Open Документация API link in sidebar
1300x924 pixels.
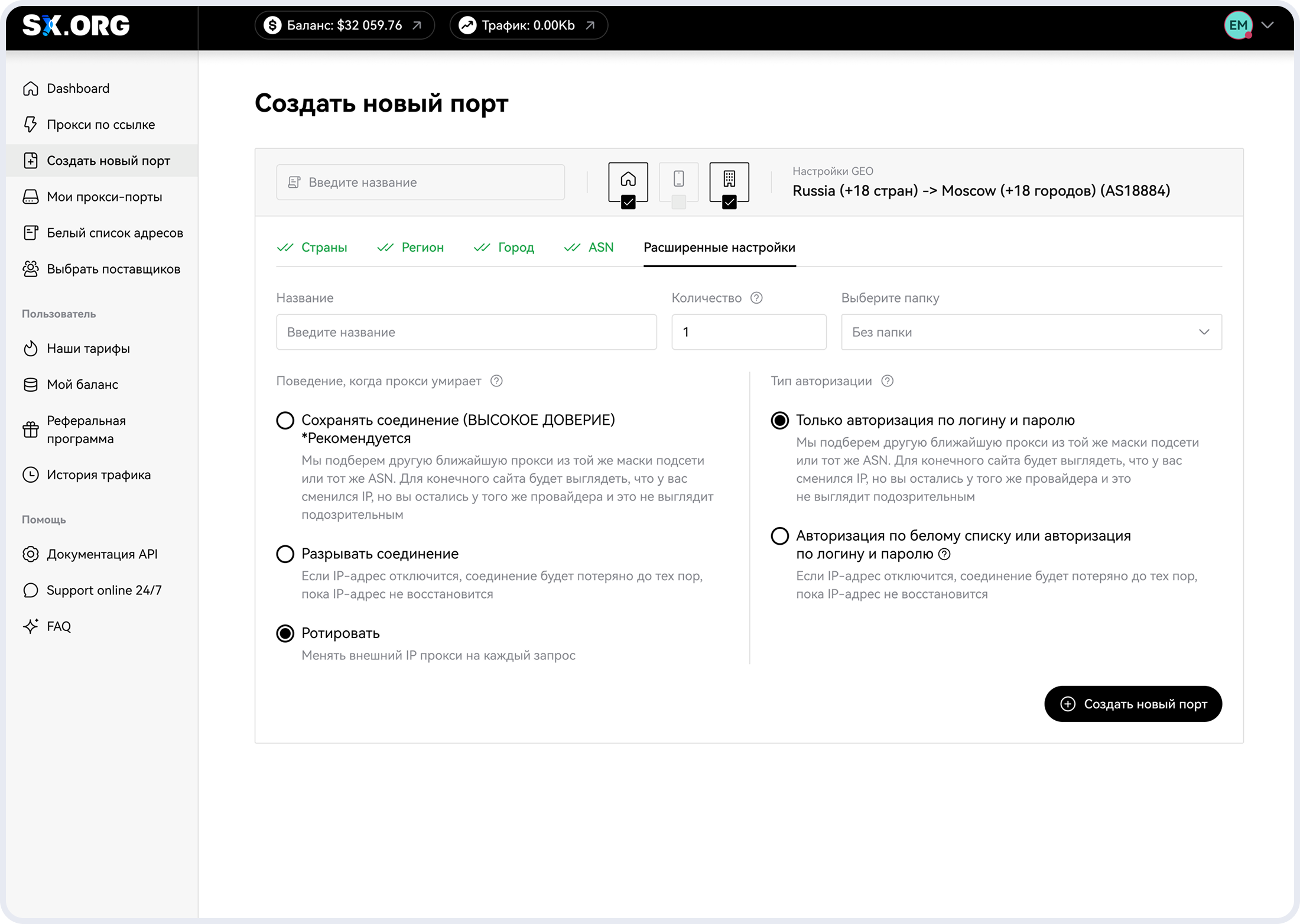102,554
